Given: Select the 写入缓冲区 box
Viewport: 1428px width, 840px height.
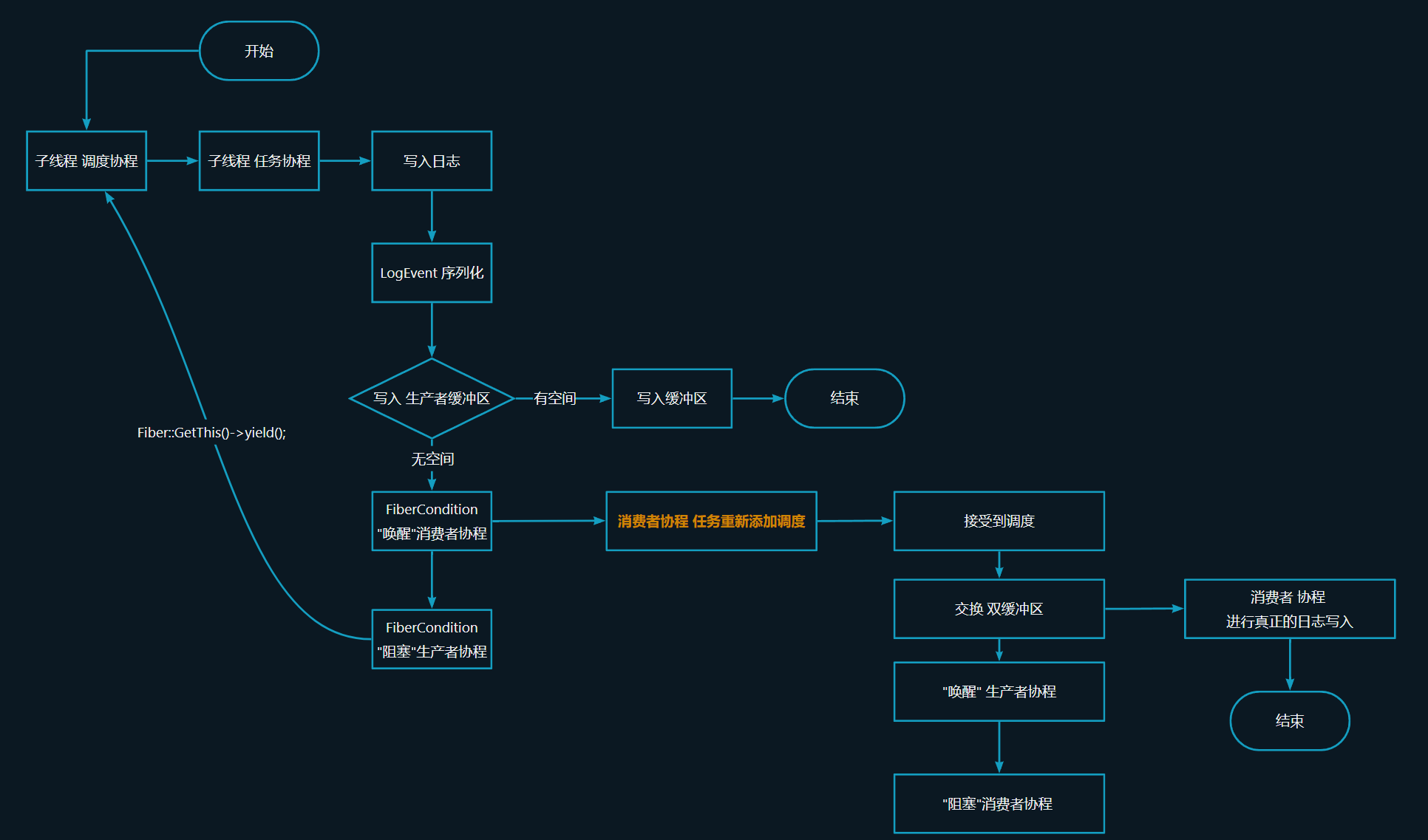Looking at the screenshot, I should pos(672,398).
